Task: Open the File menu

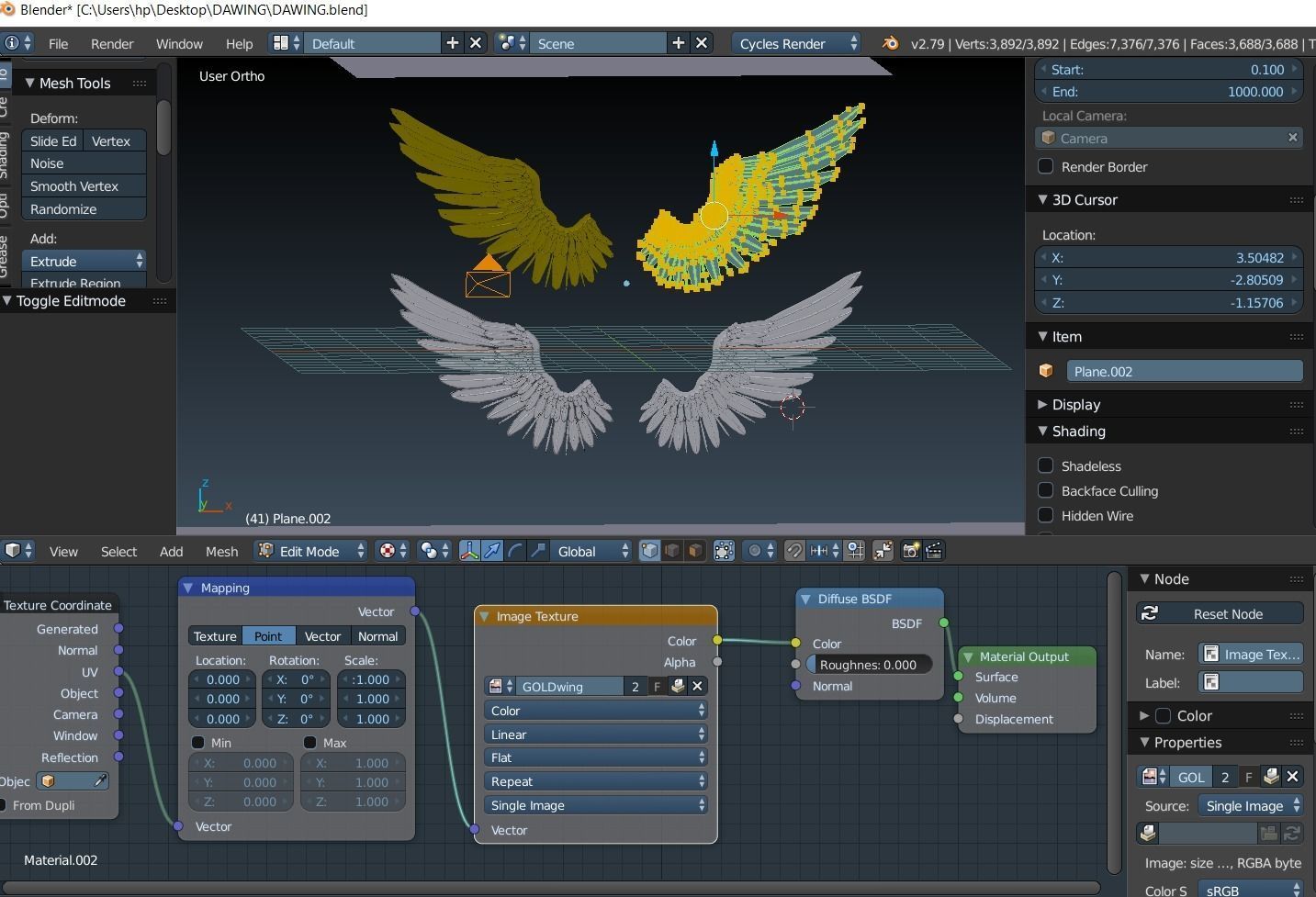Action: (58, 43)
